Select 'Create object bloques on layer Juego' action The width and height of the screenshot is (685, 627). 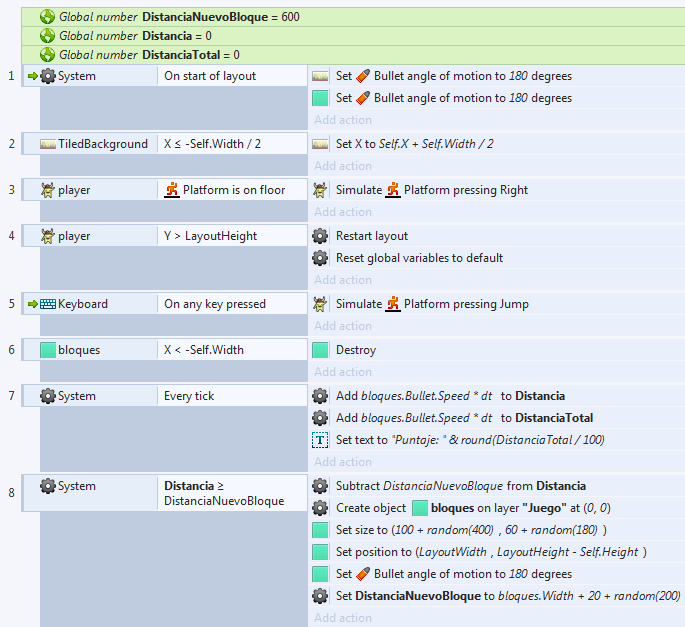coord(473,508)
